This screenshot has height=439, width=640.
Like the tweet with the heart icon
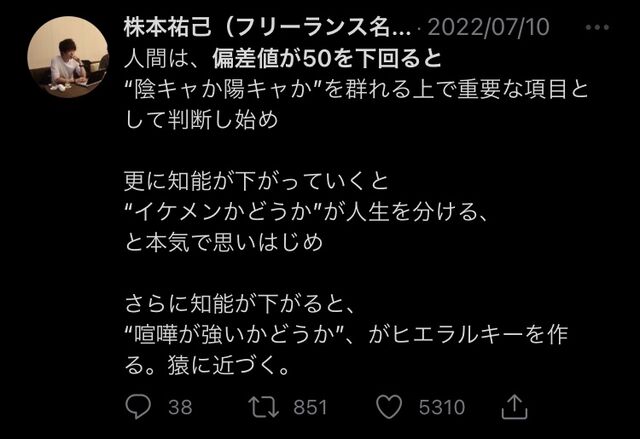pos(389,407)
